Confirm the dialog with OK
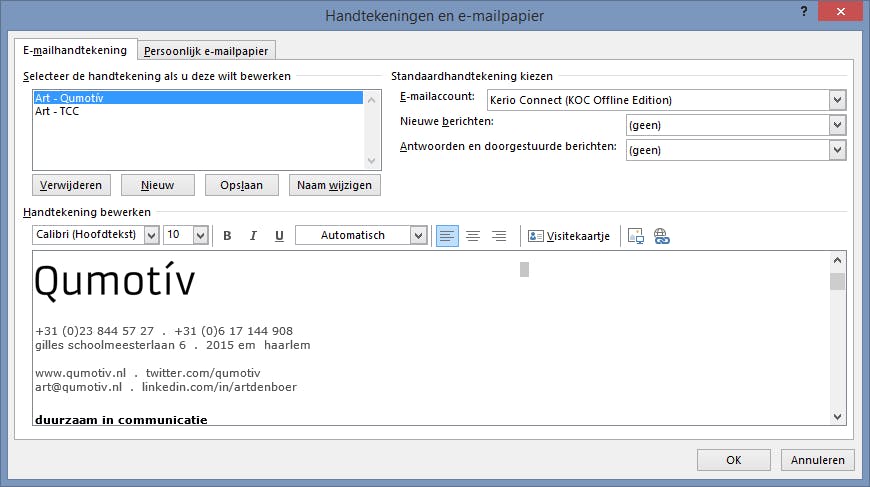Viewport: 870px width, 487px height. (x=734, y=460)
